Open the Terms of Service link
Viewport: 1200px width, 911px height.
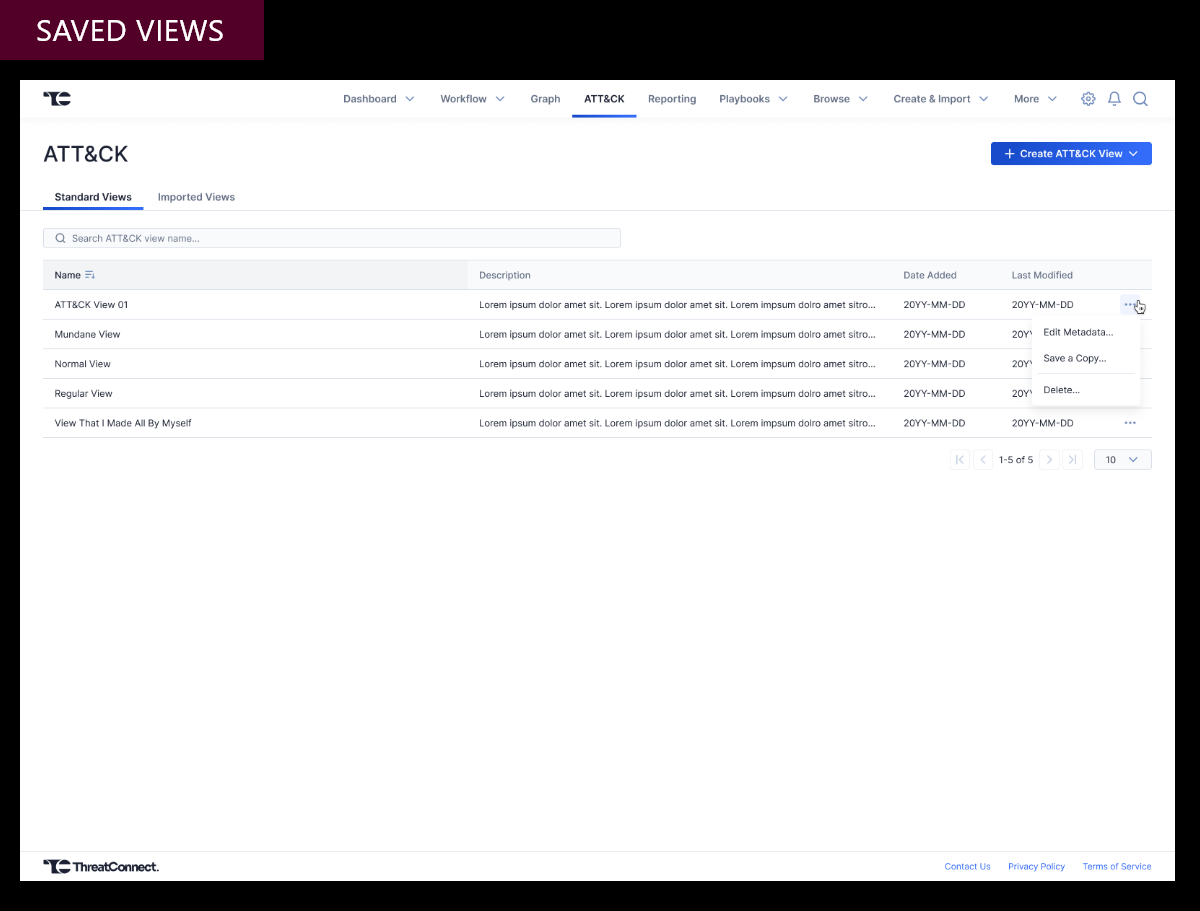point(1117,867)
